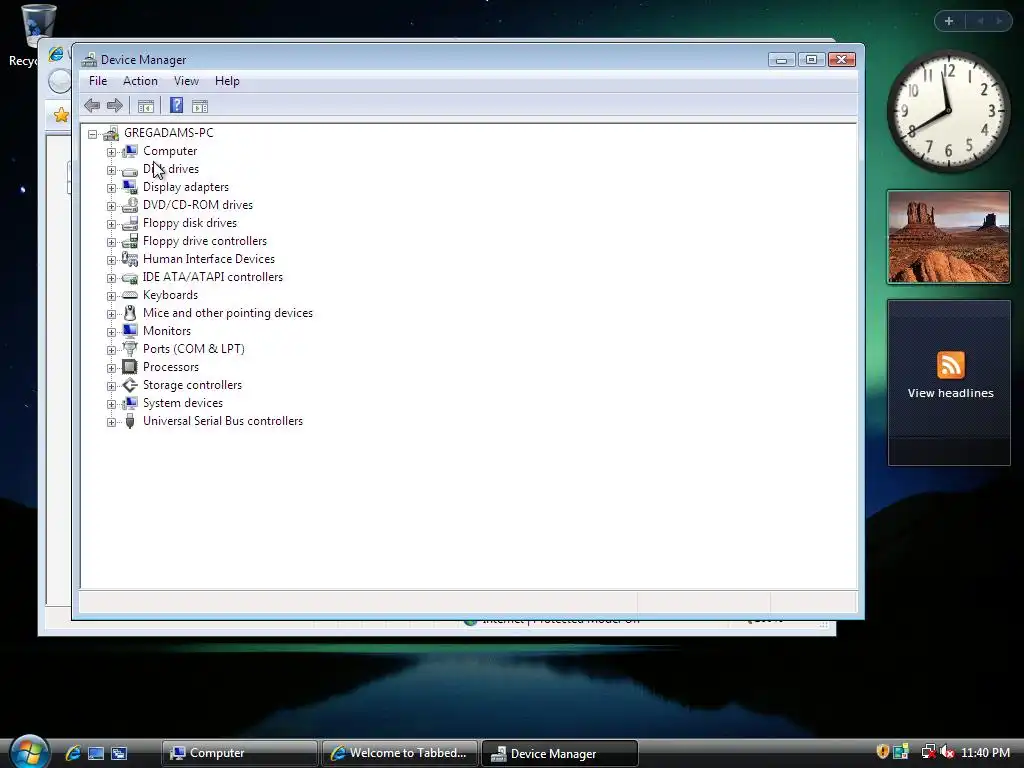
Task: Expand the Ports (COM & LPT) node
Action: pos(112,350)
